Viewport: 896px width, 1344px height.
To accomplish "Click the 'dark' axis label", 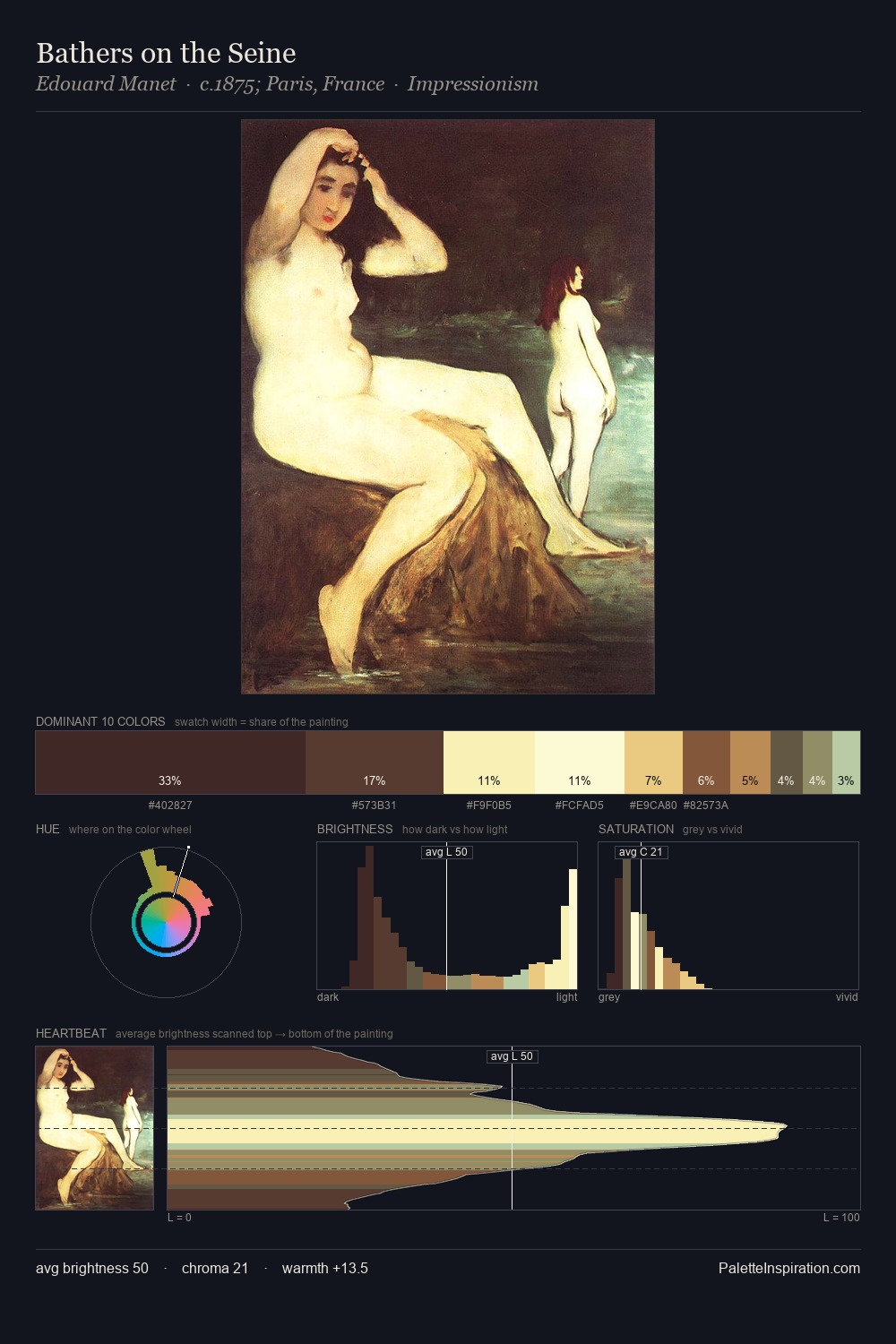I will (x=328, y=997).
